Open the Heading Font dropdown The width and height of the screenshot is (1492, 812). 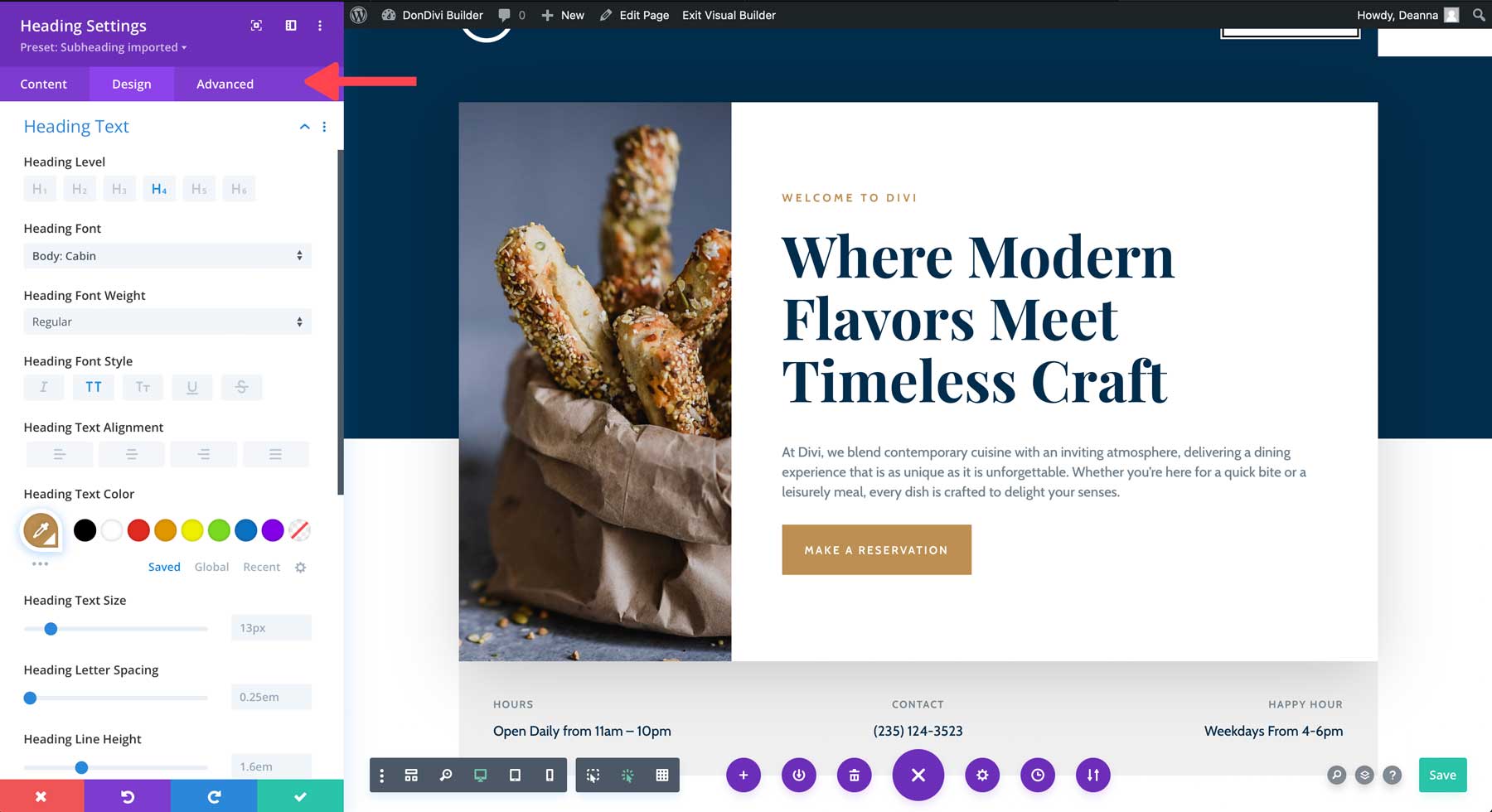click(x=167, y=255)
